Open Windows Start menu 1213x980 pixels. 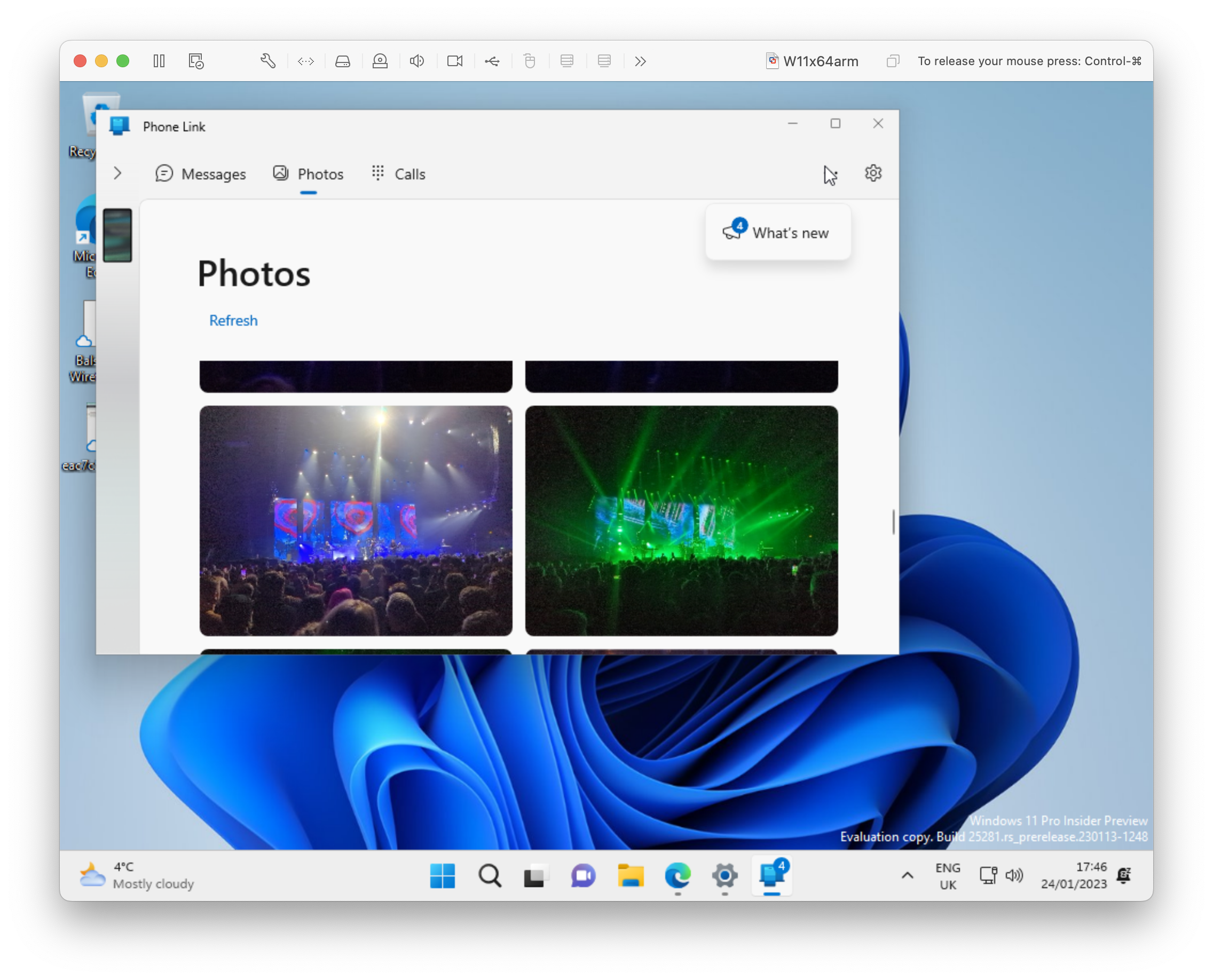(442, 875)
